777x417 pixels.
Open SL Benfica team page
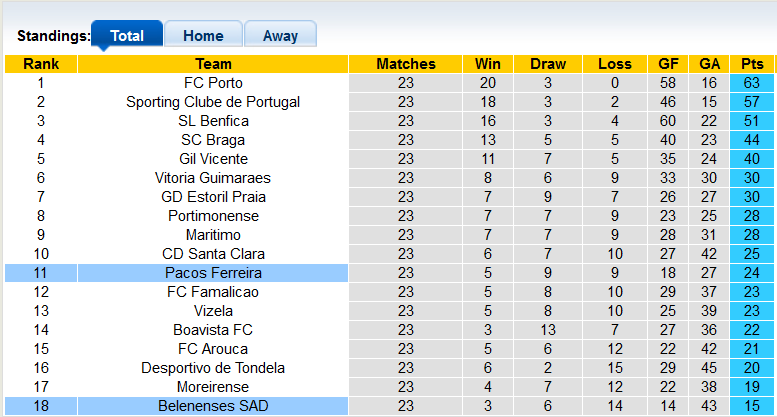[213, 121]
